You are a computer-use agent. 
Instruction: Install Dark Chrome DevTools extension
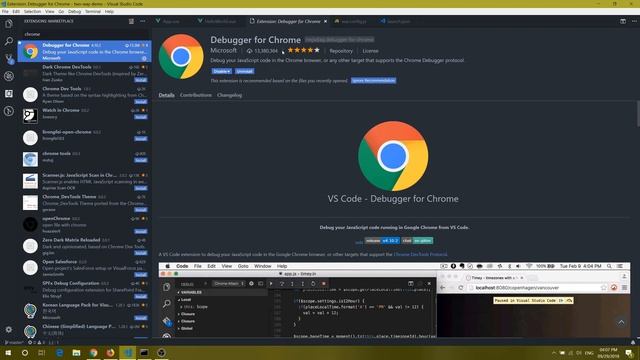click(141, 80)
